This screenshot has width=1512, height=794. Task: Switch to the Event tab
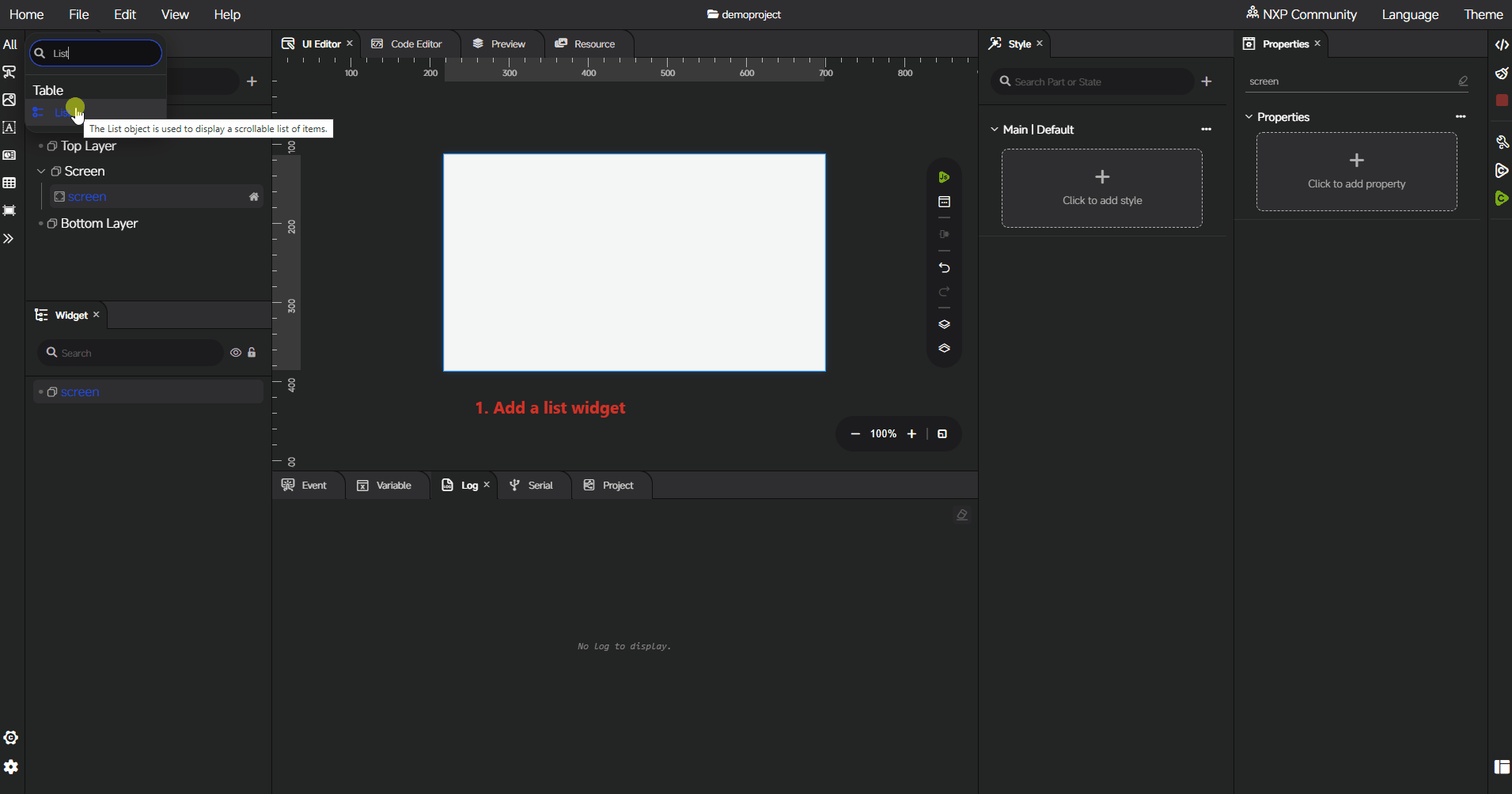[x=305, y=485]
